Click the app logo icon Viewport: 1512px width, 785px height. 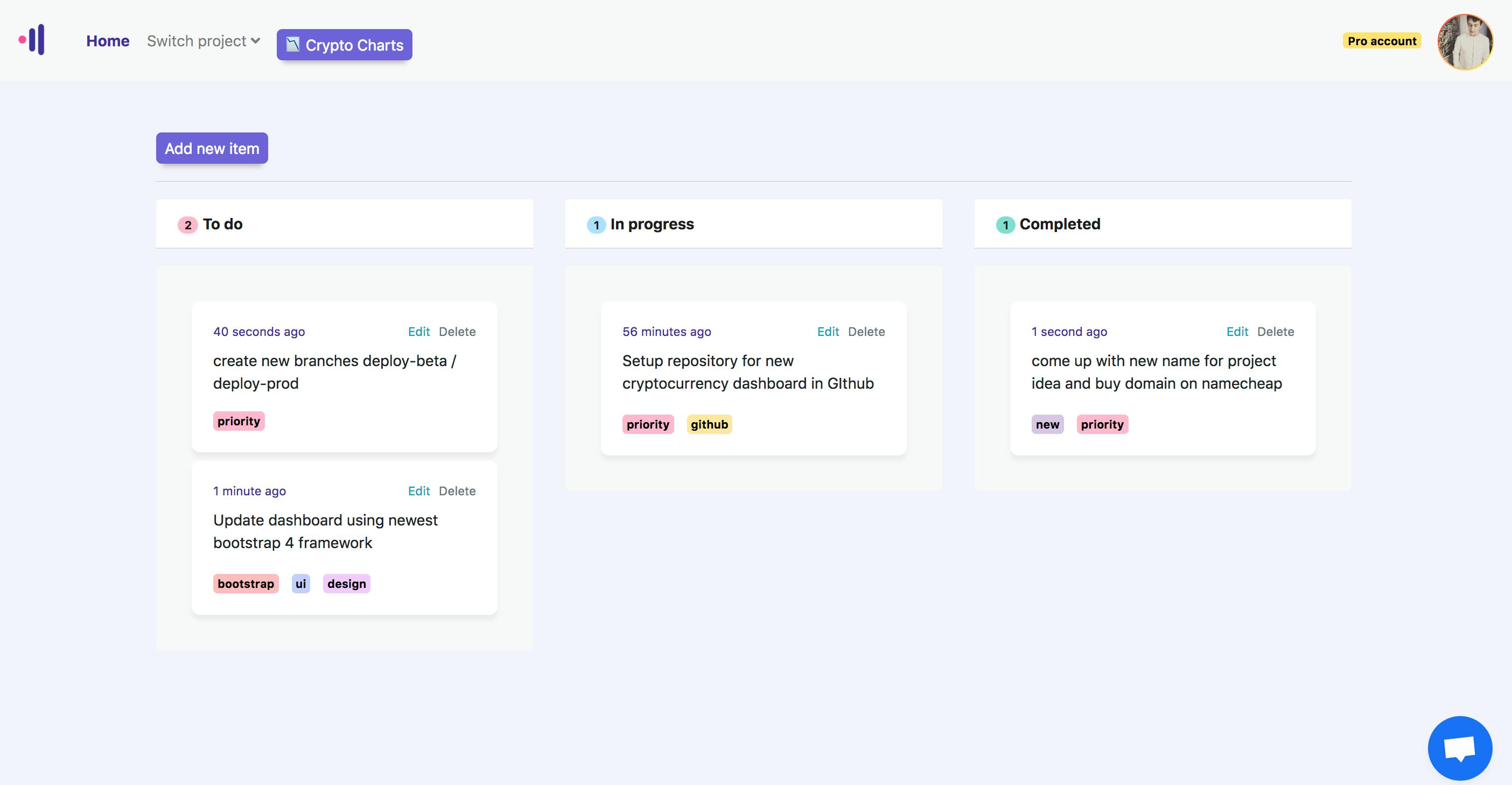(x=32, y=40)
